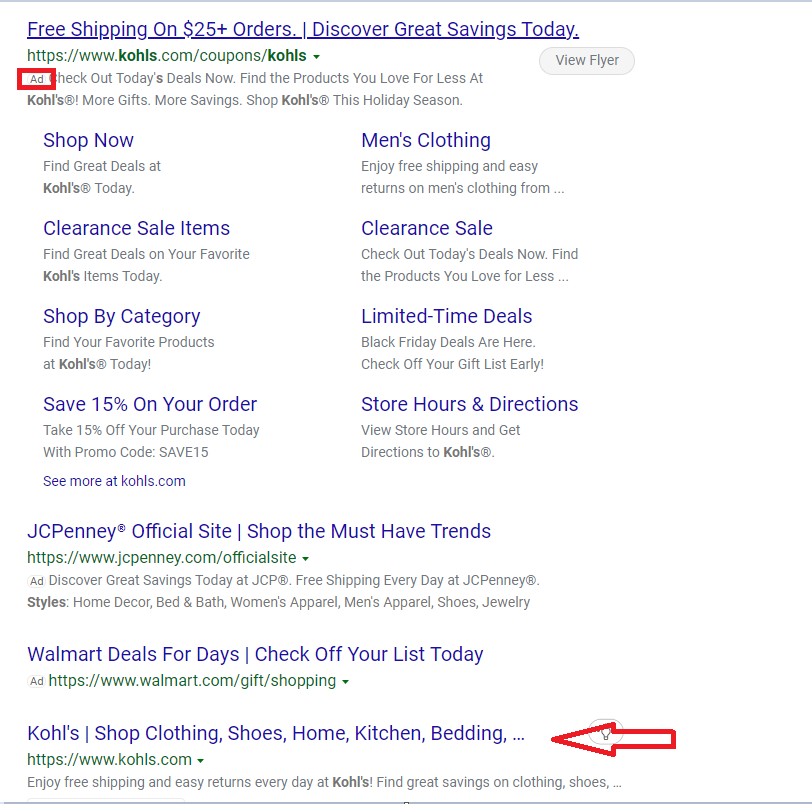Click 'See more at kohls.com' link

point(114,481)
